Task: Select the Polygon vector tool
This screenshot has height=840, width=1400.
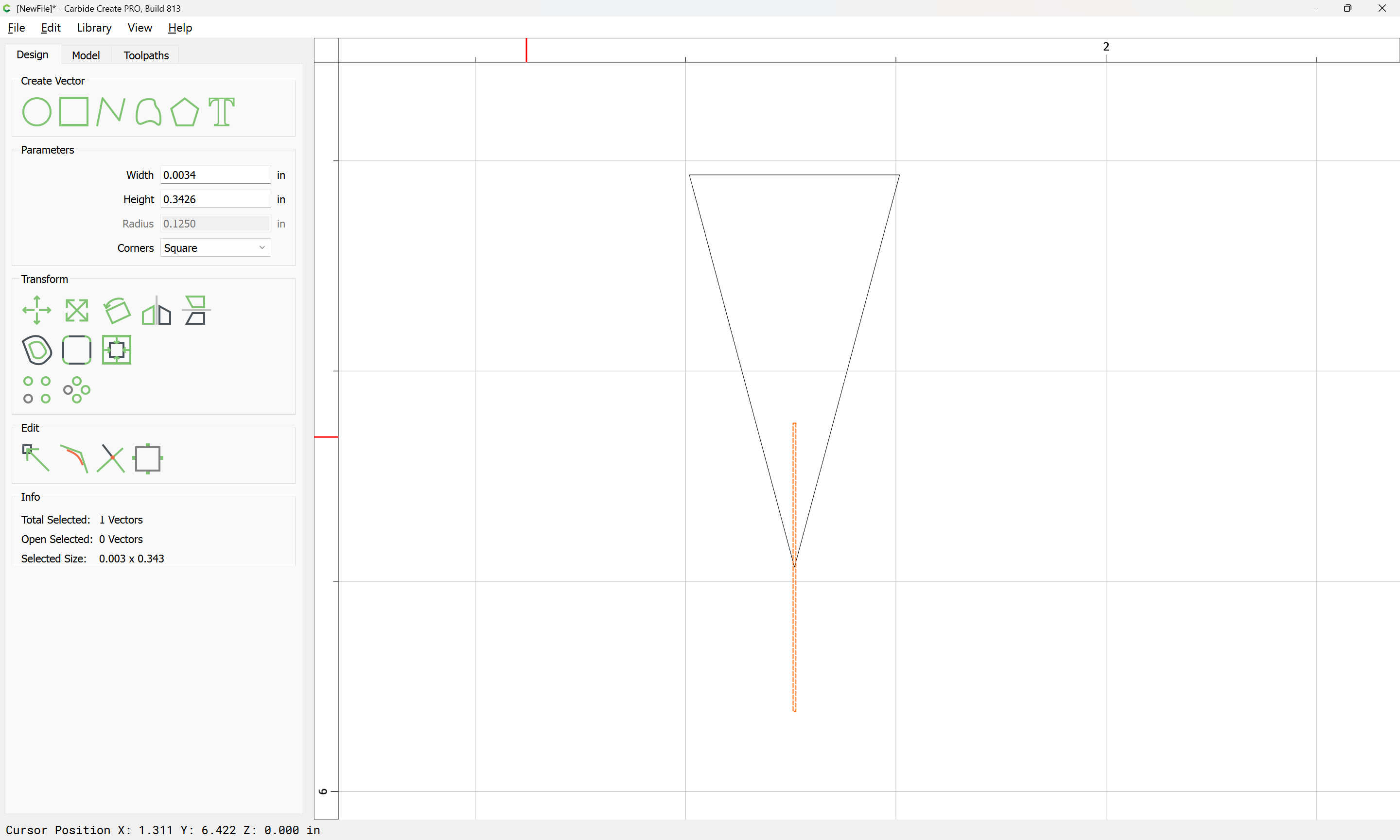Action: (x=185, y=111)
